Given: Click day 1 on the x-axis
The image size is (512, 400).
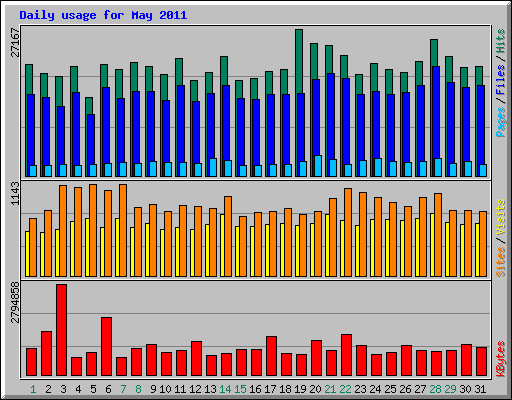Looking at the screenshot, I should [x=33, y=389].
